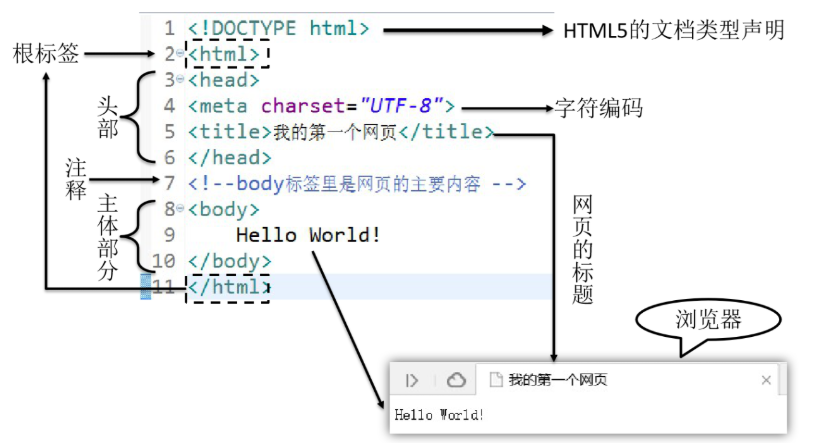
Task: Click the meta charset code on line 4
Action: pyautogui.click(x=321, y=106)
